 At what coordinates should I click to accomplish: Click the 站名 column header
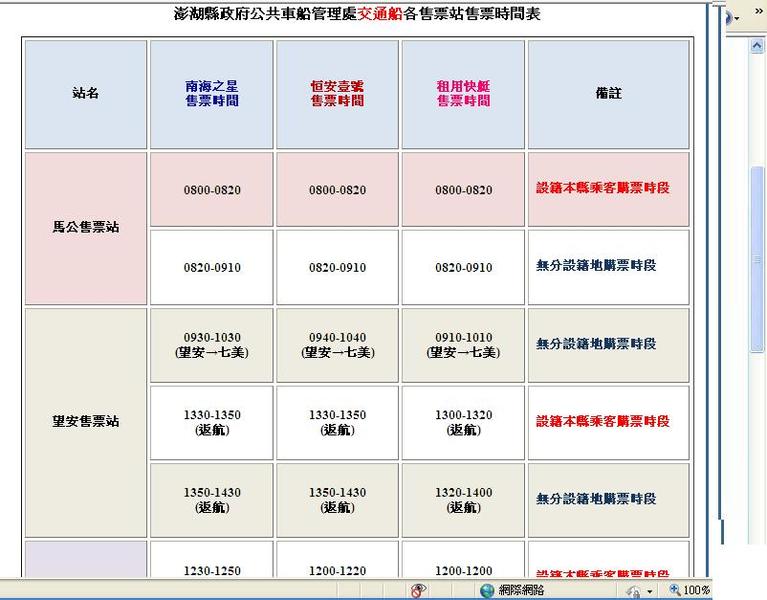[86, 94]
